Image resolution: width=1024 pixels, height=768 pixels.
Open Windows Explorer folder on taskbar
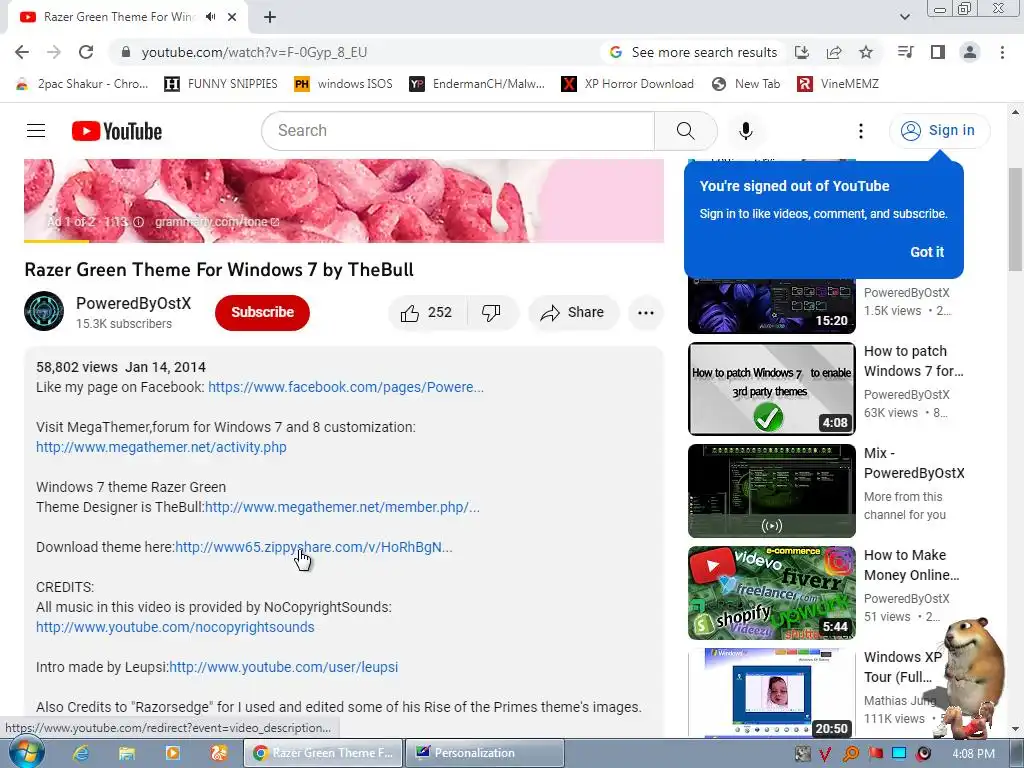click(x=127, y=753)
